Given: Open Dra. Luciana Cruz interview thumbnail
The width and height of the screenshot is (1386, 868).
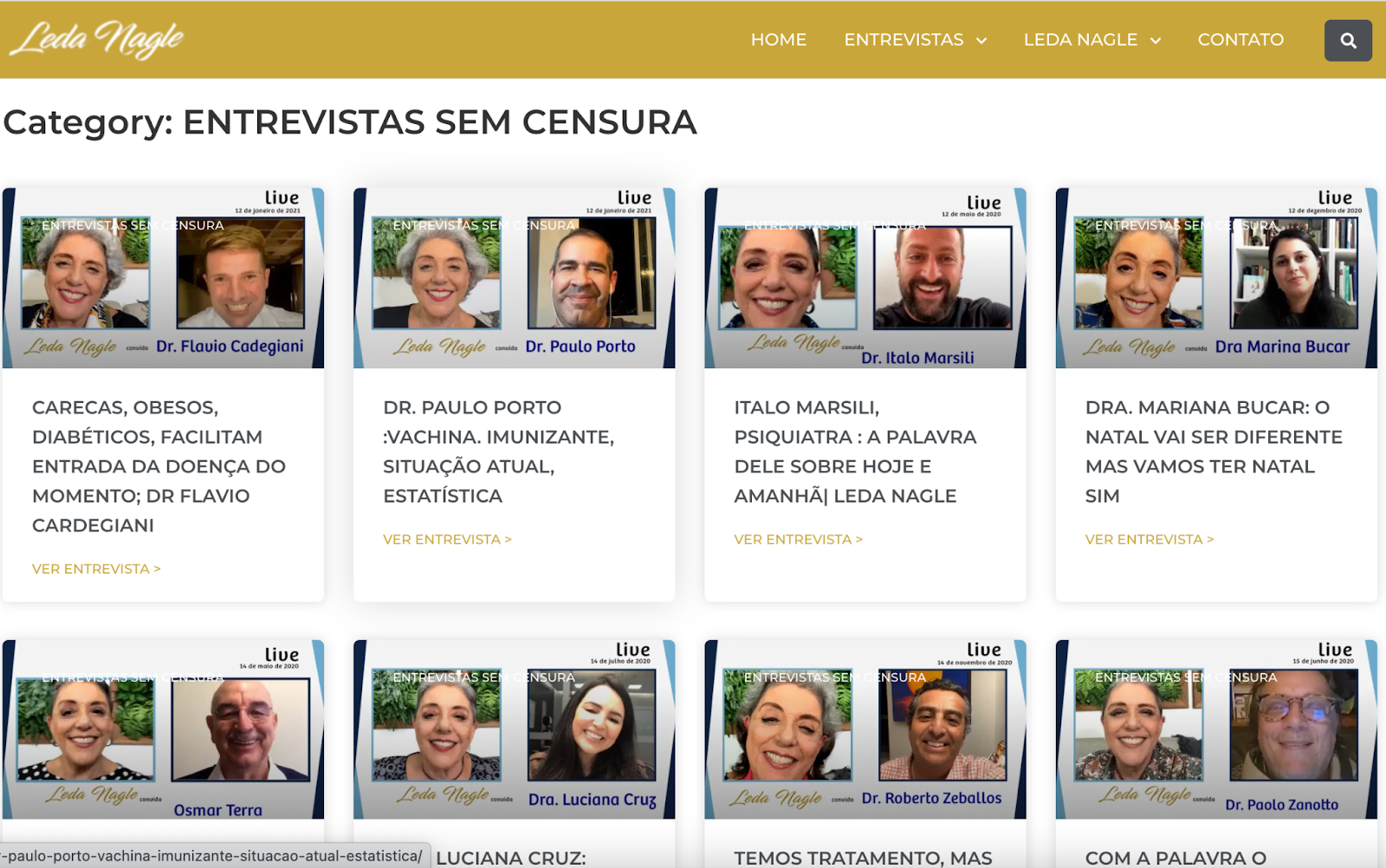Looking at the screenshot, I should pos(514,729).
